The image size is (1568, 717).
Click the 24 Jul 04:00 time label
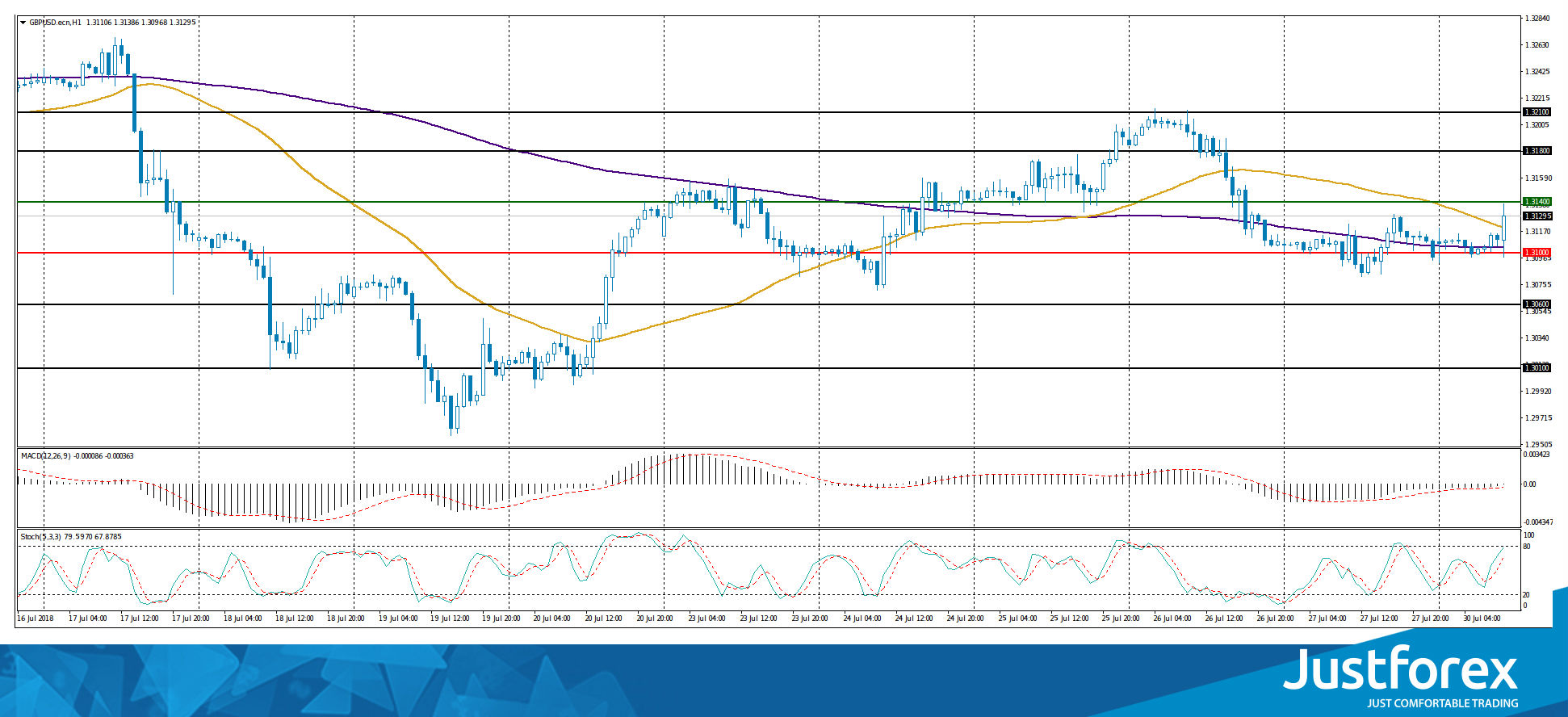click(862, 618)
